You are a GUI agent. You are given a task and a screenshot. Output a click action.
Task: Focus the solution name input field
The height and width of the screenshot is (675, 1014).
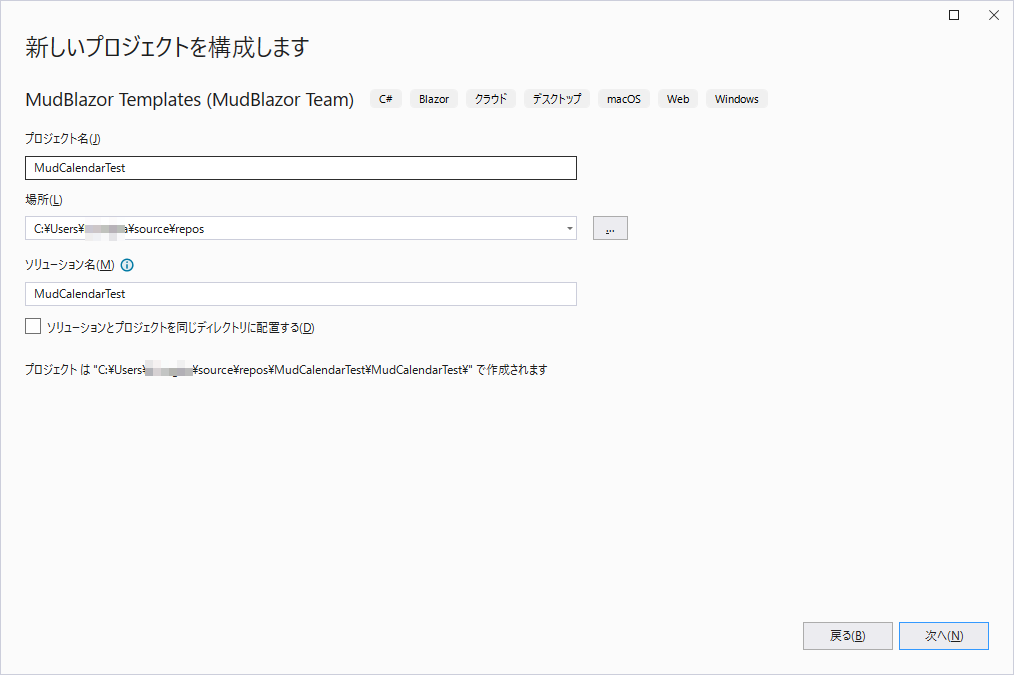[301, 294]
